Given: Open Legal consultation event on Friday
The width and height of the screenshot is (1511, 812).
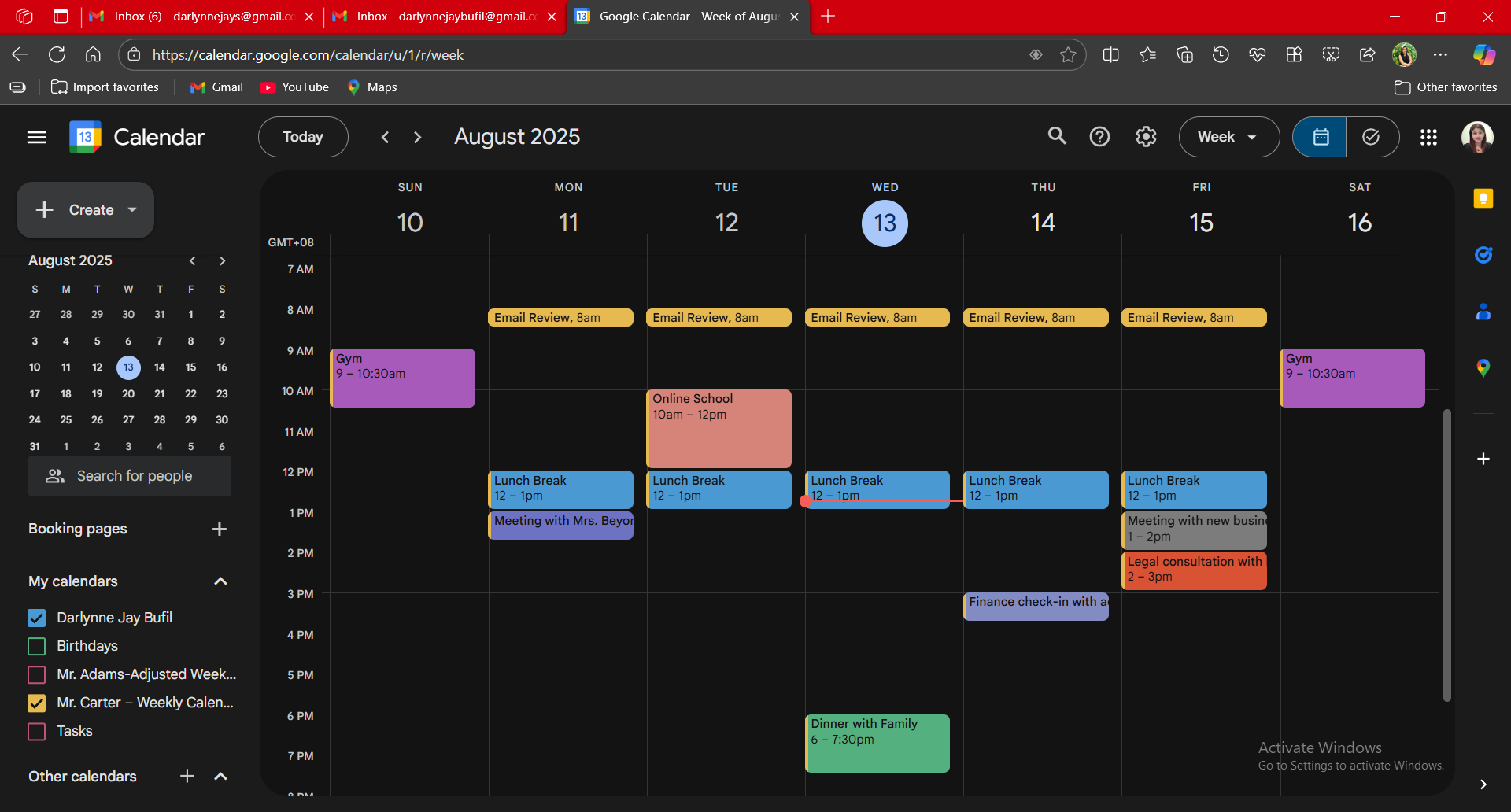Looking at the screenshot, I should click(x=1195, y=570).
